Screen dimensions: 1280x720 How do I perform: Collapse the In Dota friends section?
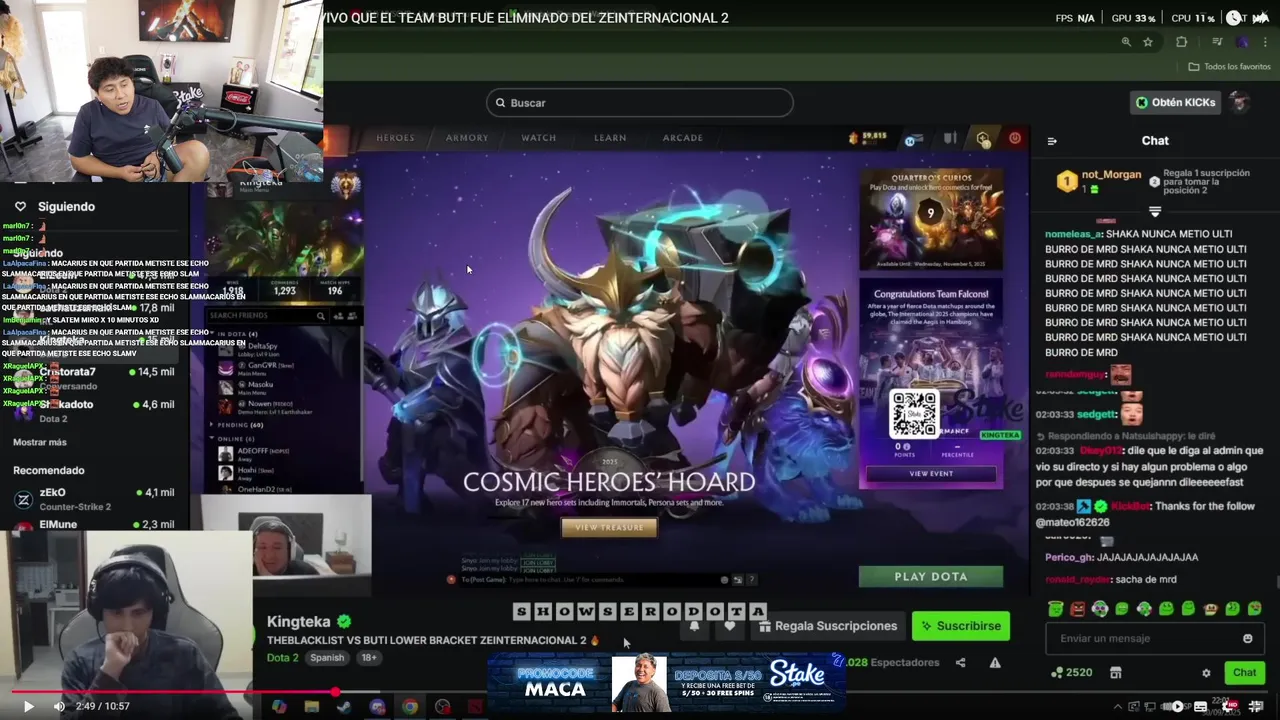coord(213,334)
